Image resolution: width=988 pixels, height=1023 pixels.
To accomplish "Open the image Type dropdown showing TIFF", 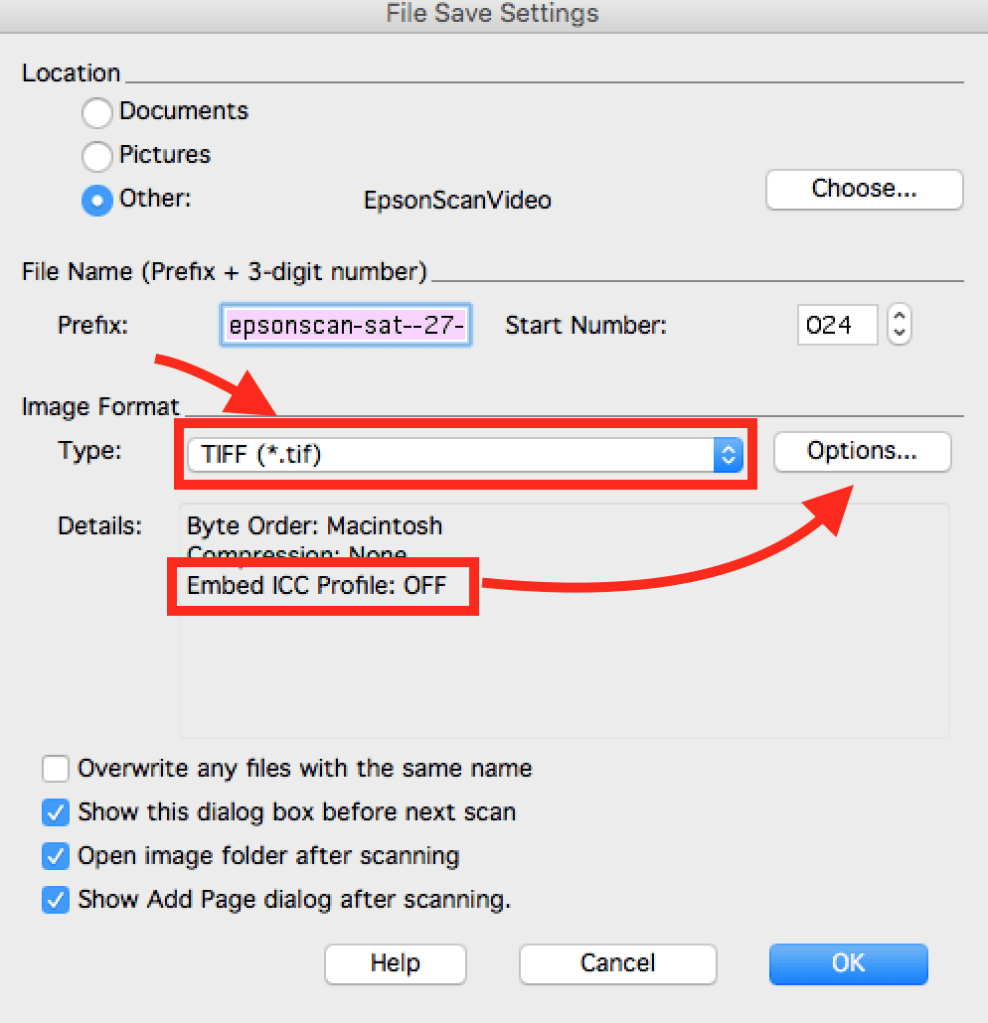I will [465, 455].
